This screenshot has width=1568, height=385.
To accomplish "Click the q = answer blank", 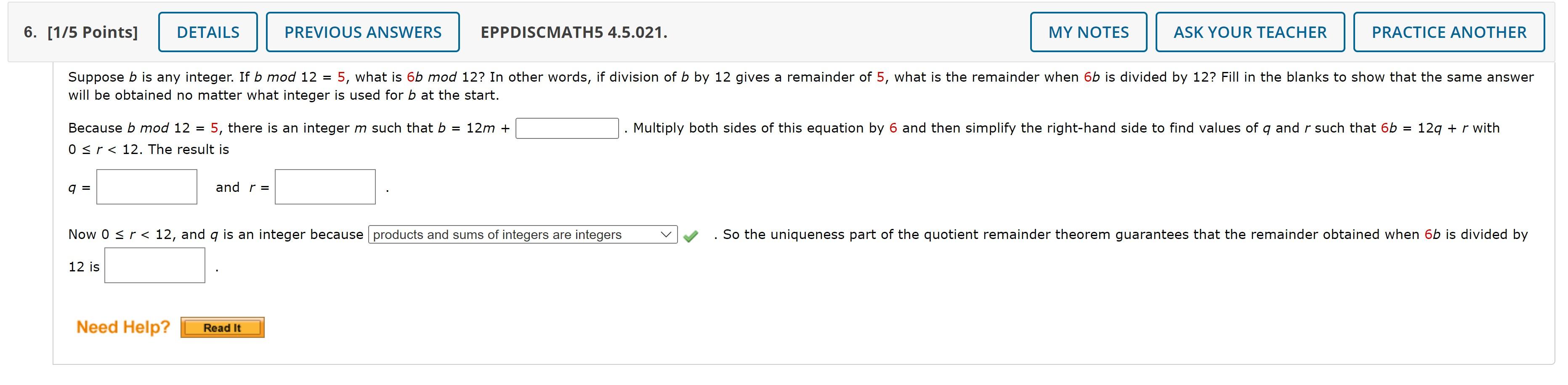I will [x=147, y=187].
